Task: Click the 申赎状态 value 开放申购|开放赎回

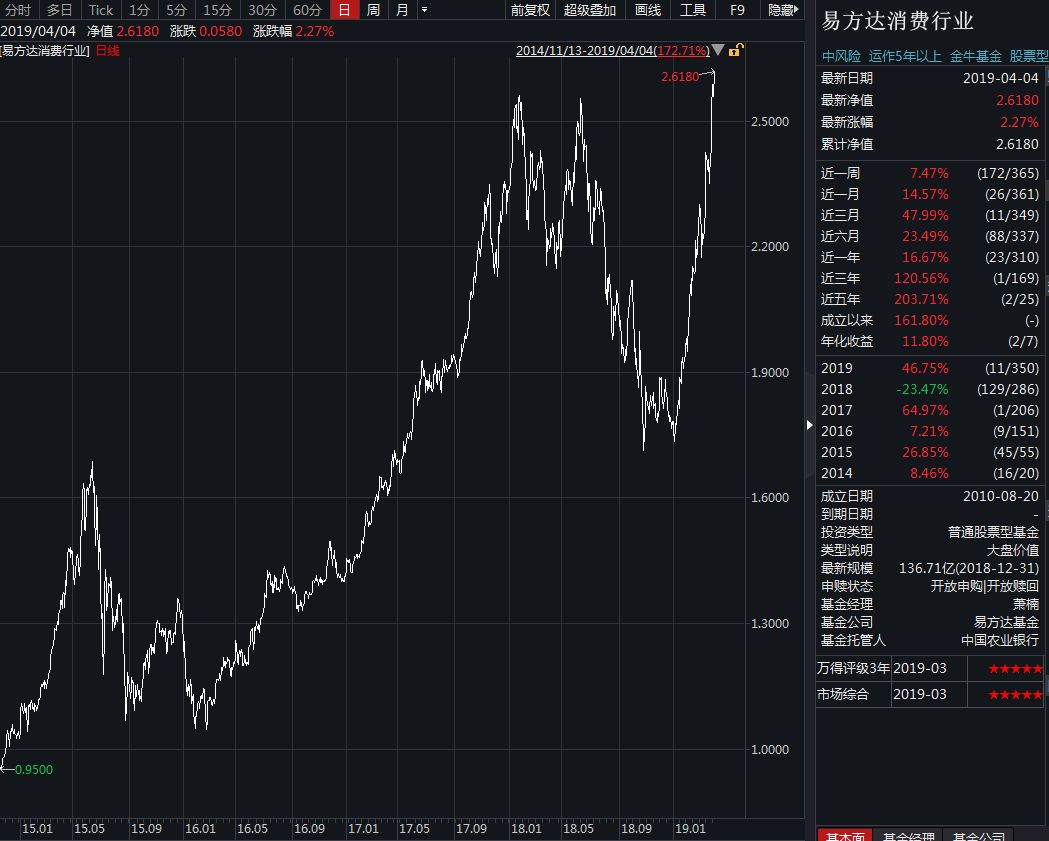Action: point(985,587)
